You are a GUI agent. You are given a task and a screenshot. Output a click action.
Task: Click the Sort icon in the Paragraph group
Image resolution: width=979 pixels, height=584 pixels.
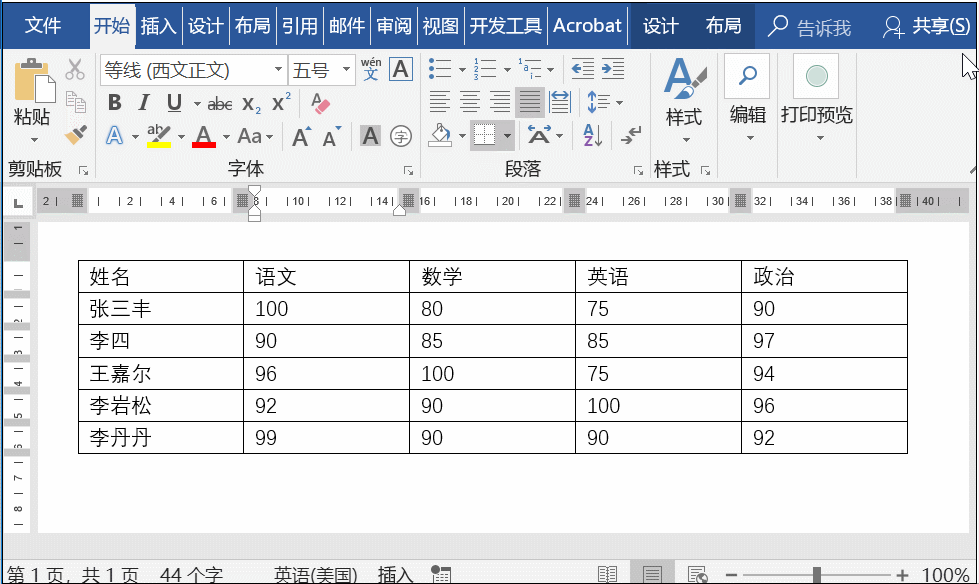point(592,136)
